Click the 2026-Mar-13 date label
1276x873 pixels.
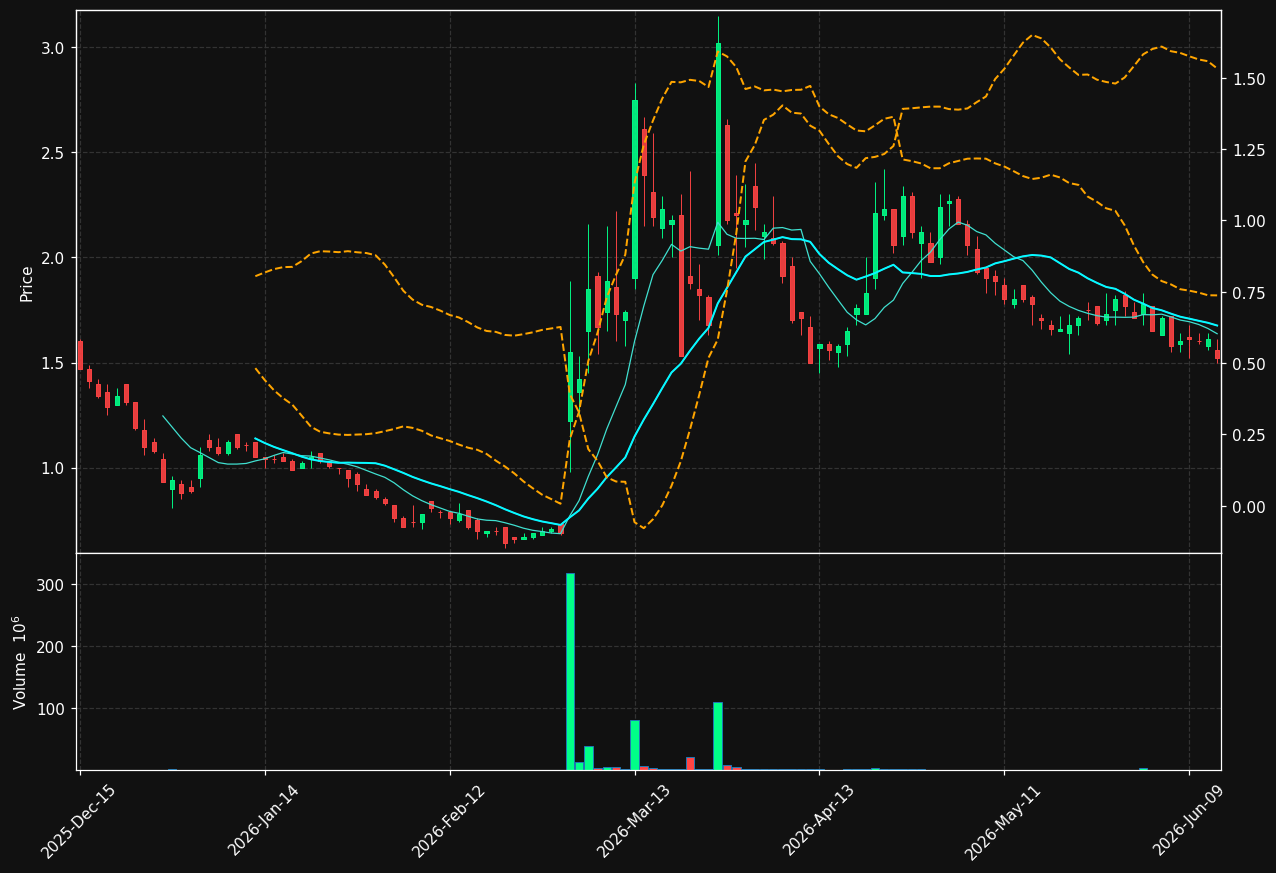pyautogui.click(x=634, y=822)
